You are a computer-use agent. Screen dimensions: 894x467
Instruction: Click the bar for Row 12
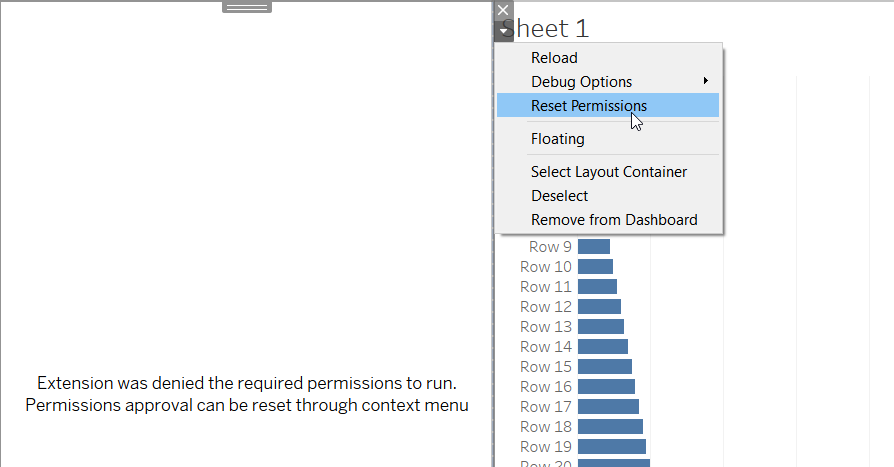click(599, 307)
